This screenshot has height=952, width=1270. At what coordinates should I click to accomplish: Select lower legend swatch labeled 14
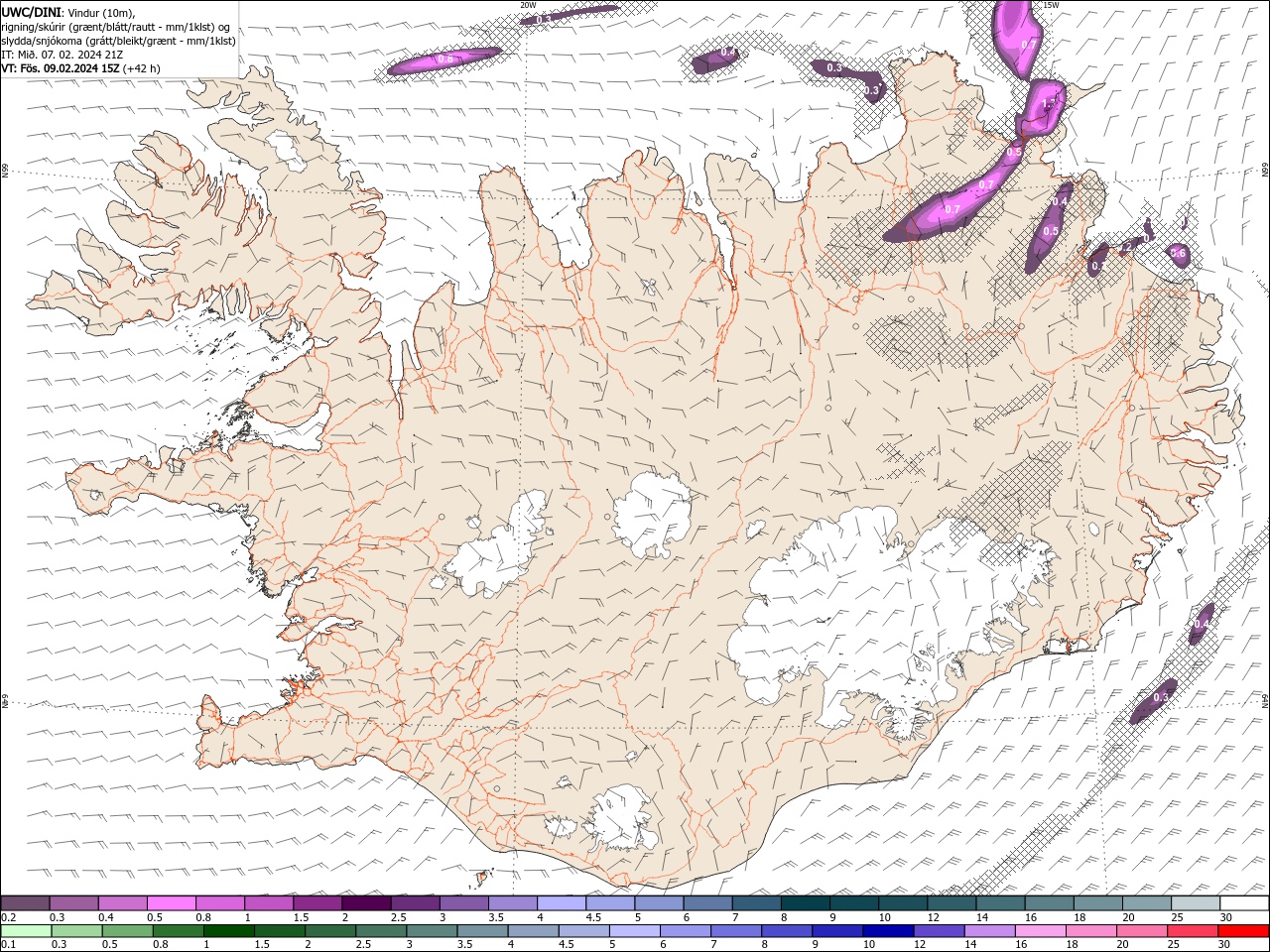pos(990,931)
